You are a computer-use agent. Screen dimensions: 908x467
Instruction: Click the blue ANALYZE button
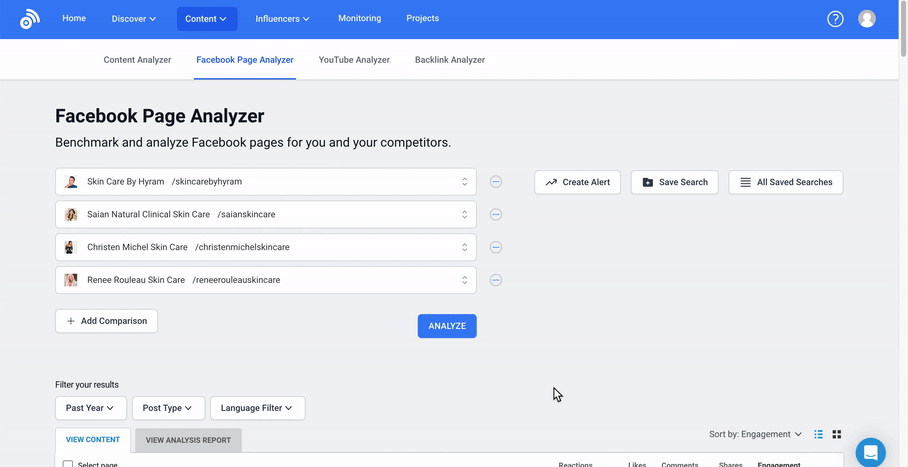pos(447,326)
